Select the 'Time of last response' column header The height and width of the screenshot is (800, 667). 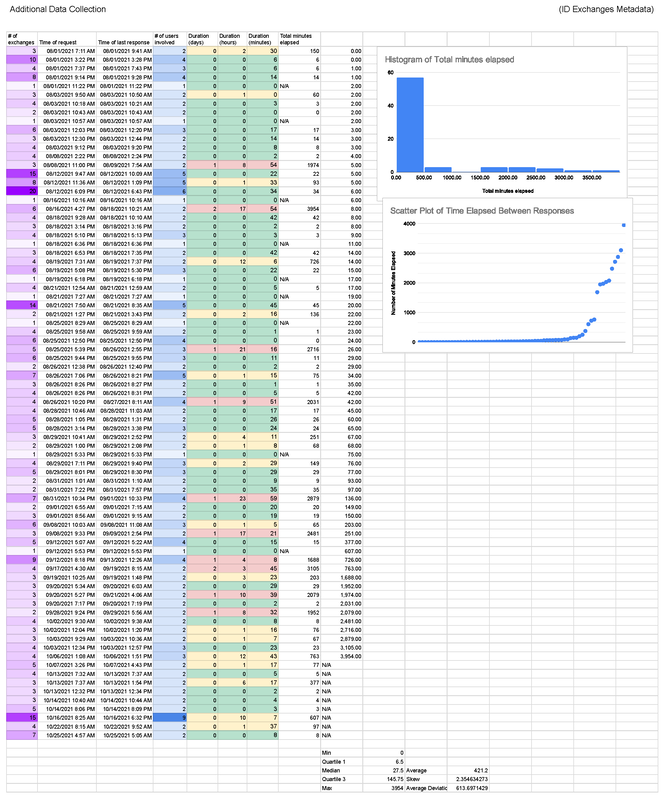pyautogui.click(x=125, y=39)
